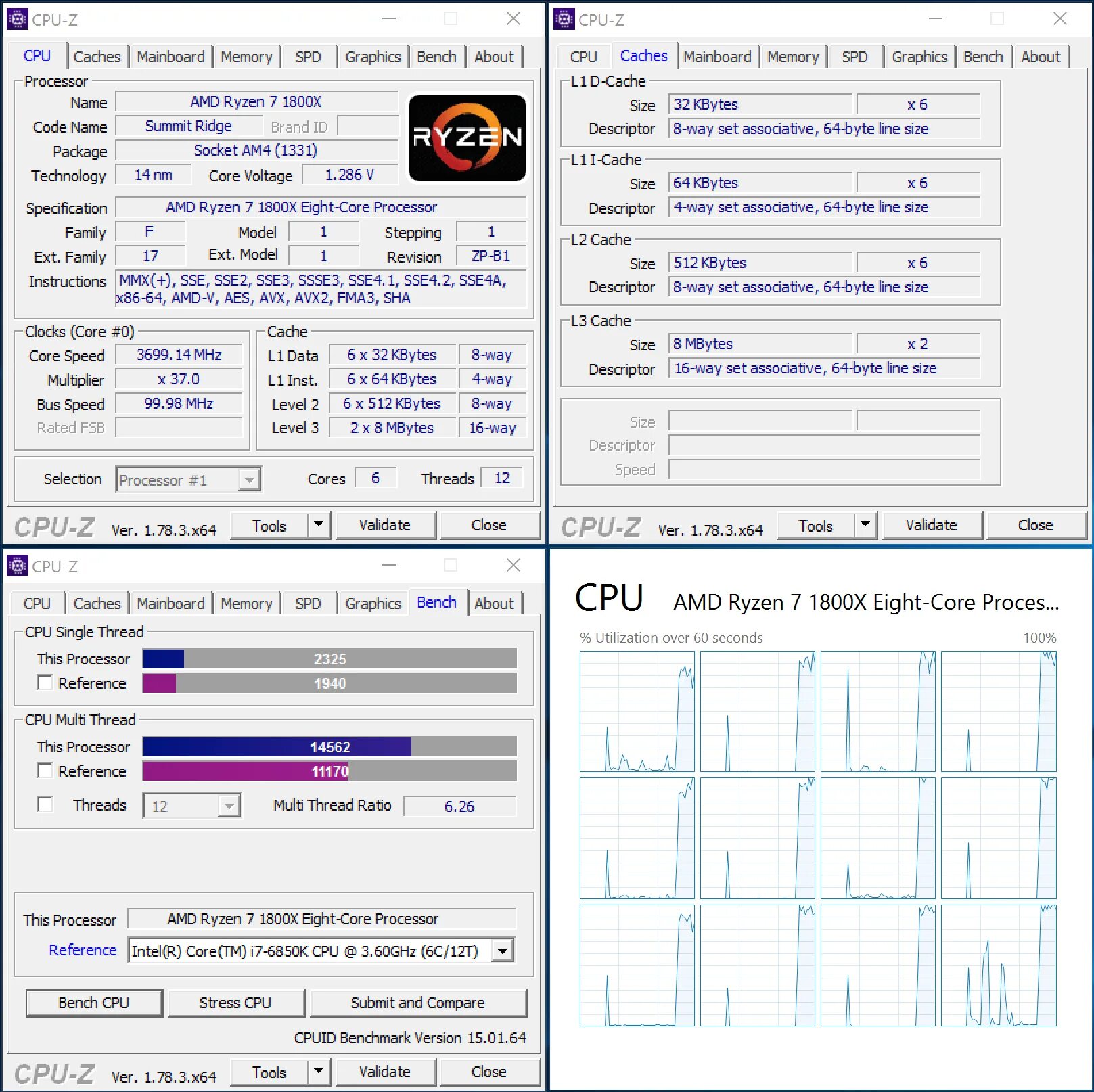Enable the Threads checkbox
1094x1092 pixels.
click(x=45, y=804)
